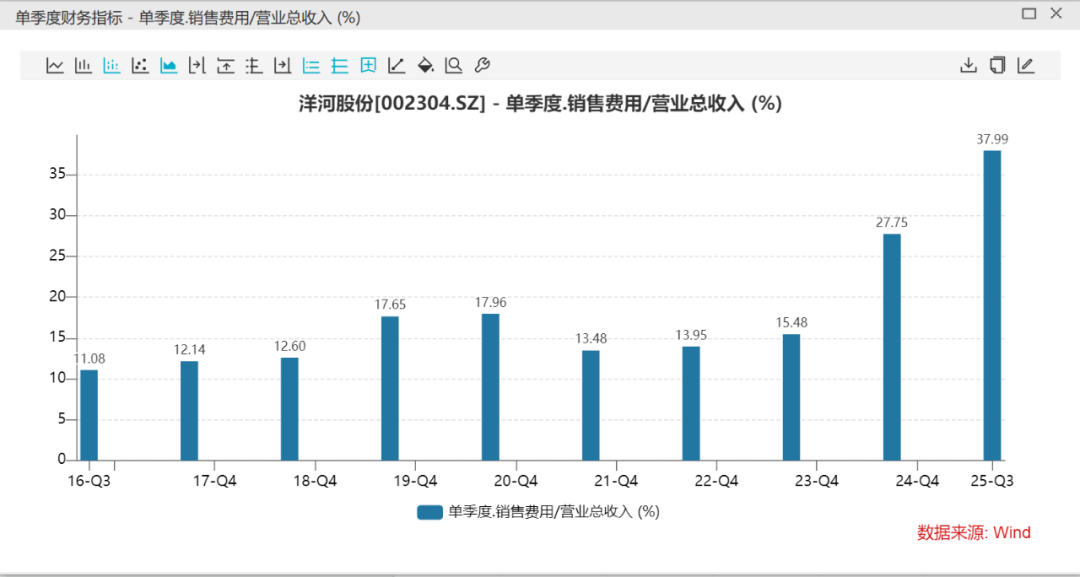Click the x-axis label 23-Q4

pyautogui.click(x=817, y=481)
